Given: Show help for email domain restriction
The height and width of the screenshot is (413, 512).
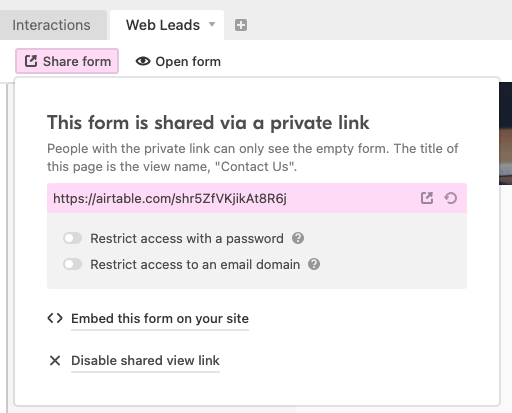Looking at the screenshot, I should [314, 264].
